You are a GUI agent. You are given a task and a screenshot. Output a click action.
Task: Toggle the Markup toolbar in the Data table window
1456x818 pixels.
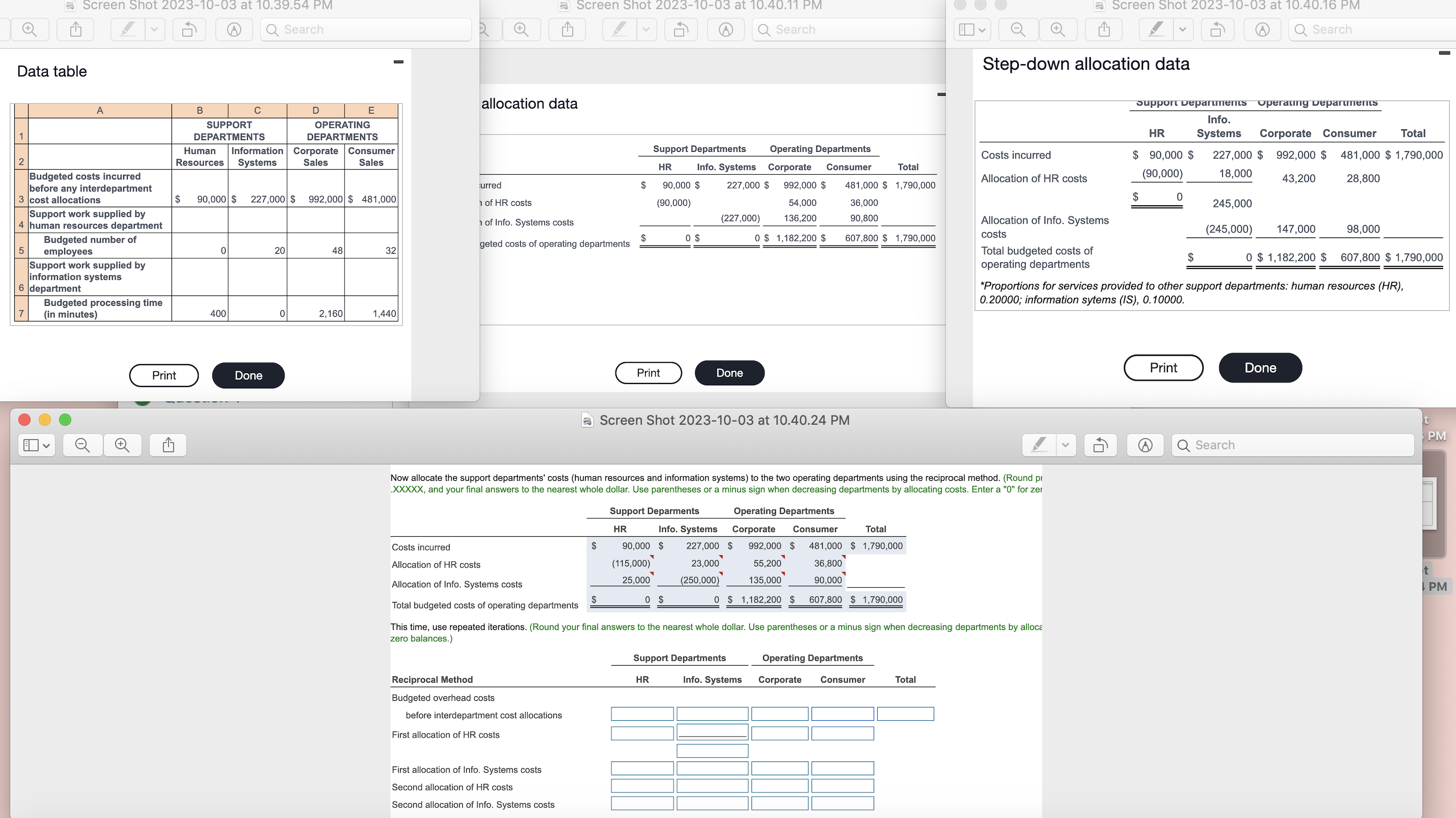click(x=234, y=30)
